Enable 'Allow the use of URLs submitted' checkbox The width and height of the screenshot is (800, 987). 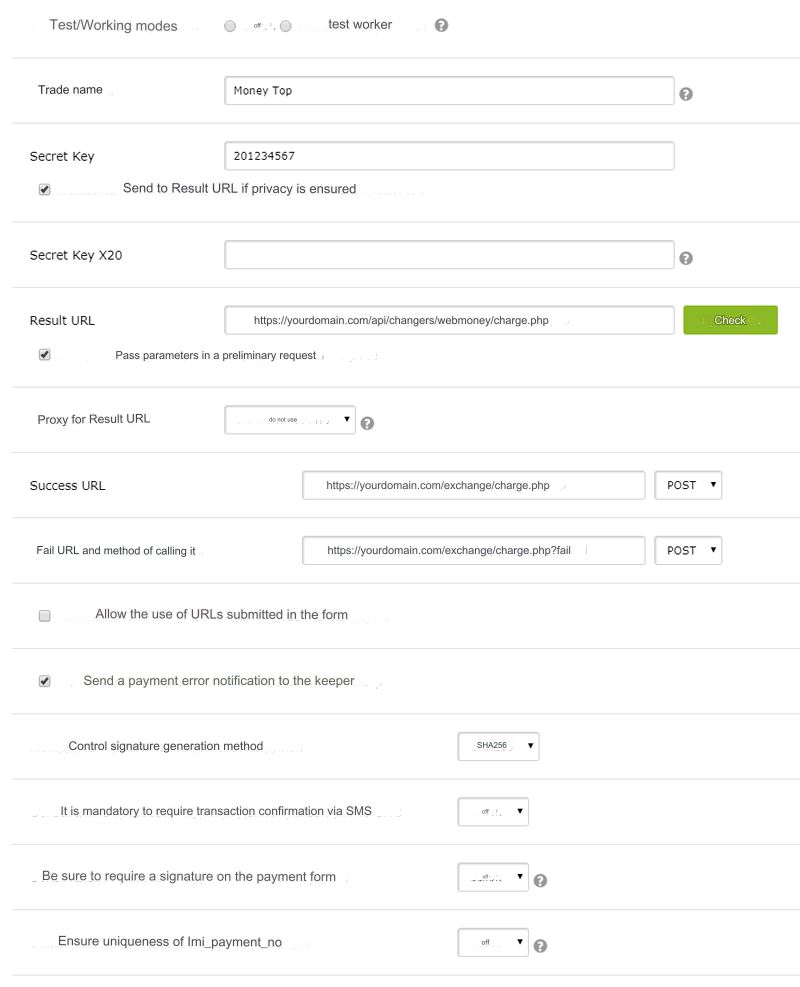44,616
